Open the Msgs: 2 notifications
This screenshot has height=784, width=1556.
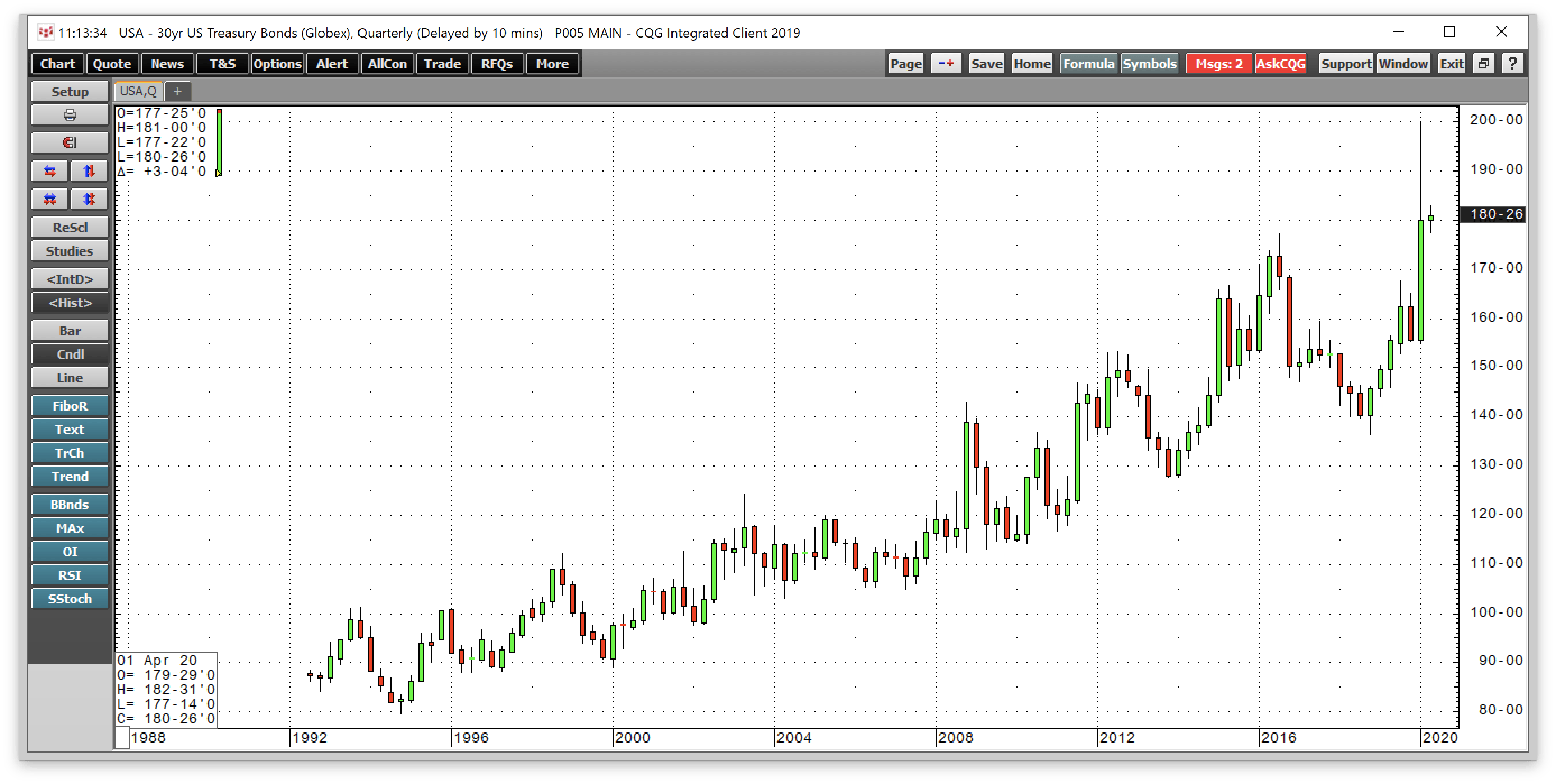click(x=1219, y=63)
